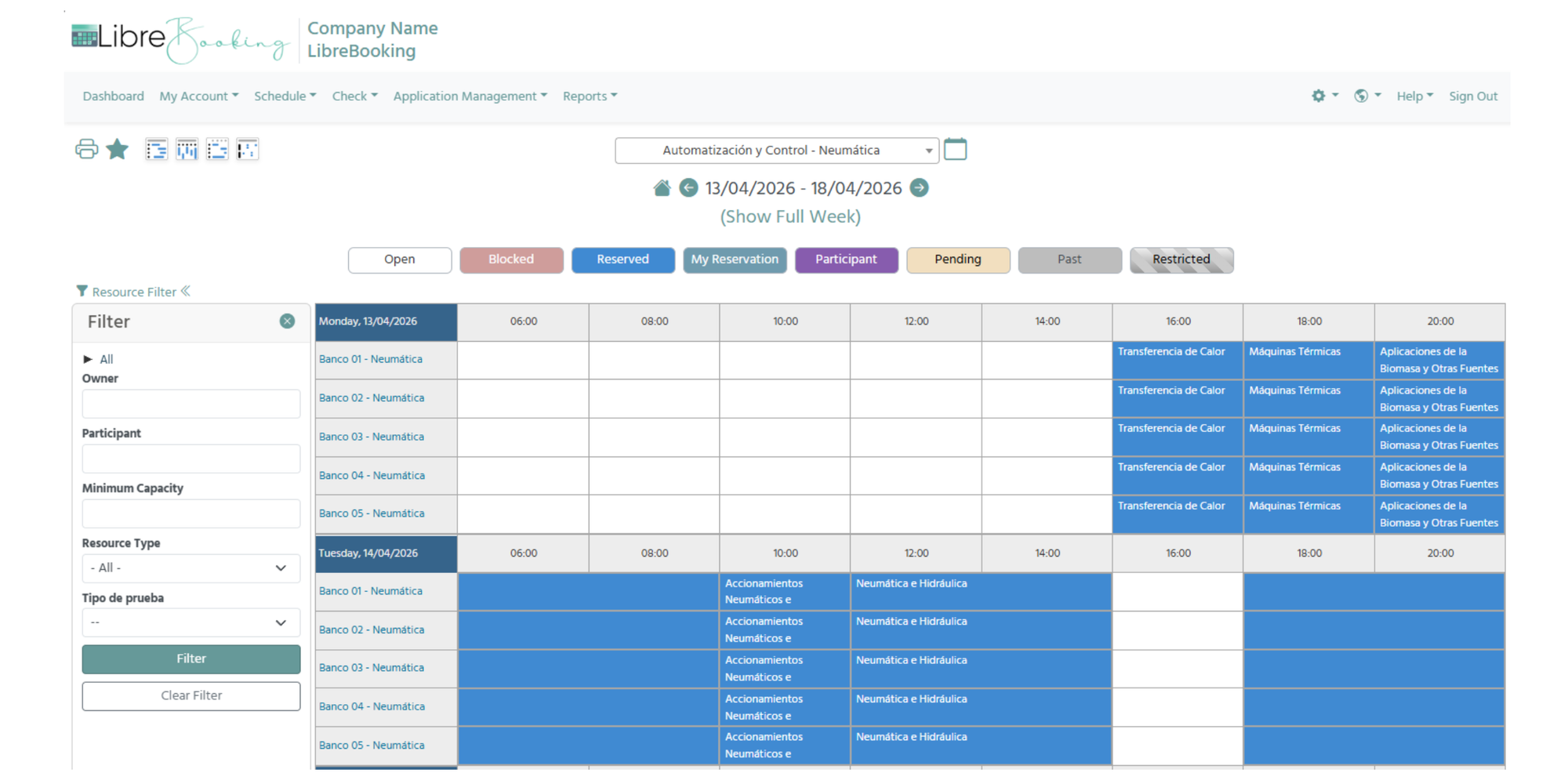Image resolution: width=1568 pixels, height=784 pixels.
Task: Open Banco 03 - Neumática under Monday
Action: (371, 437)
